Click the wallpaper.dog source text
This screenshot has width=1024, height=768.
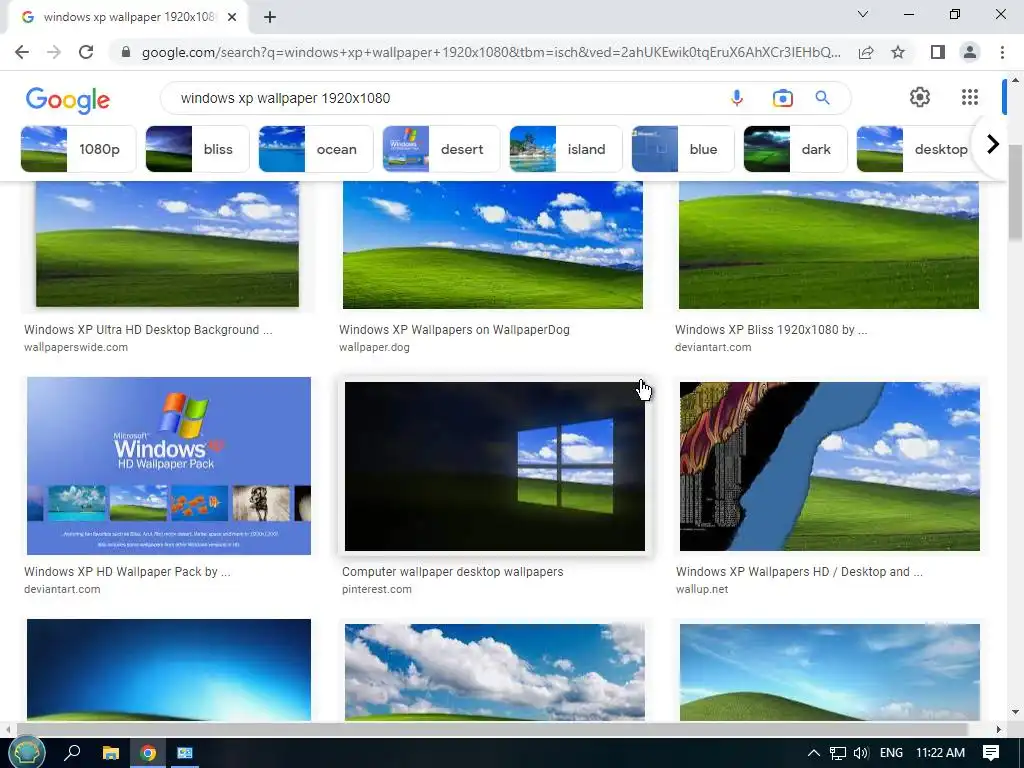tap(374, 347)
